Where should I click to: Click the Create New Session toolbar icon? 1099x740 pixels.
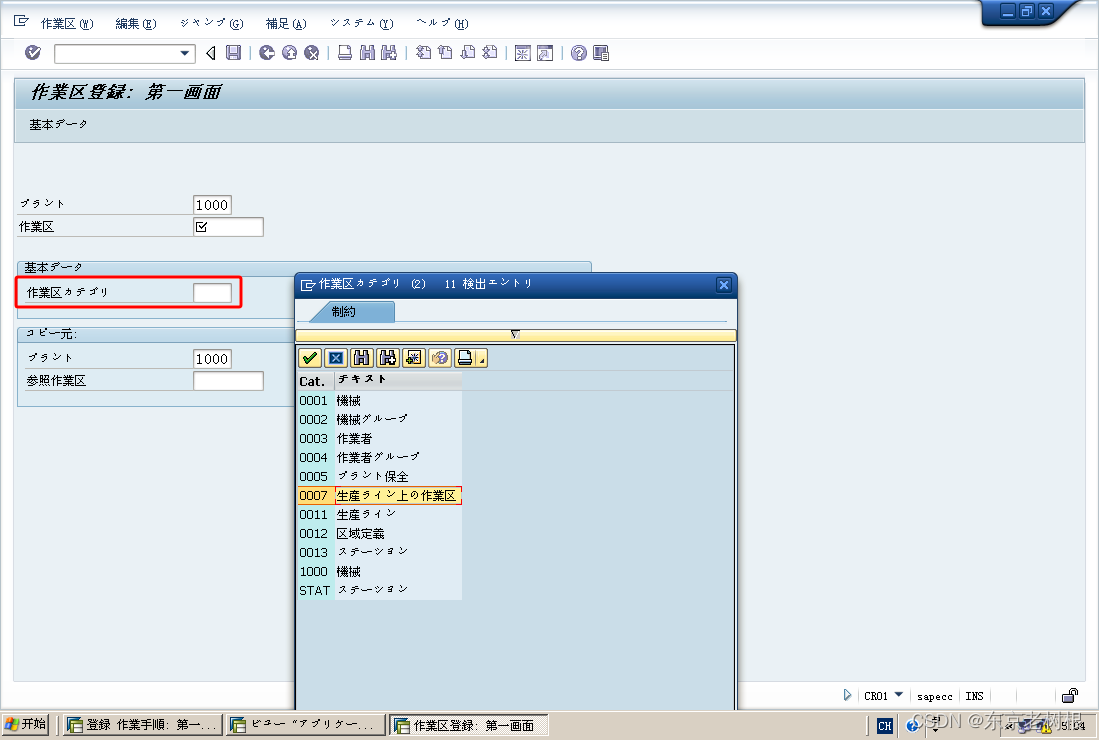524,53
